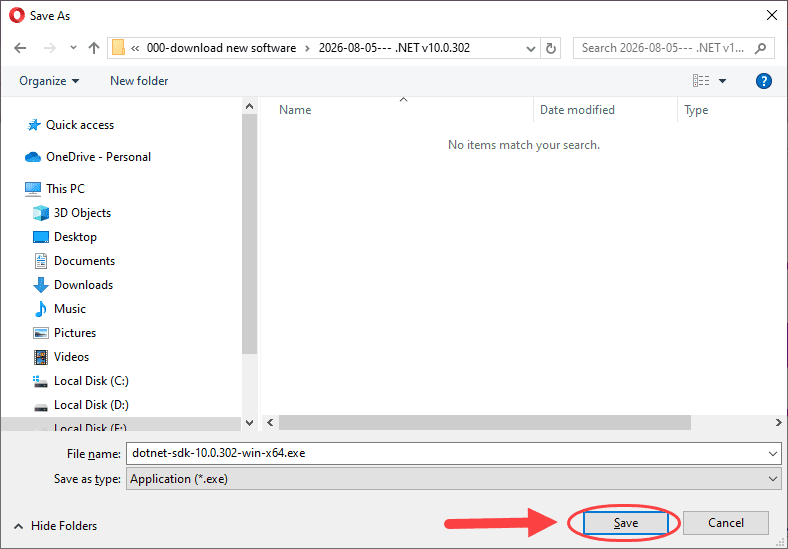This screenshot has width=788, height=549.
Task: Open Documents folder in sidebar
Action: click(84, 261)
